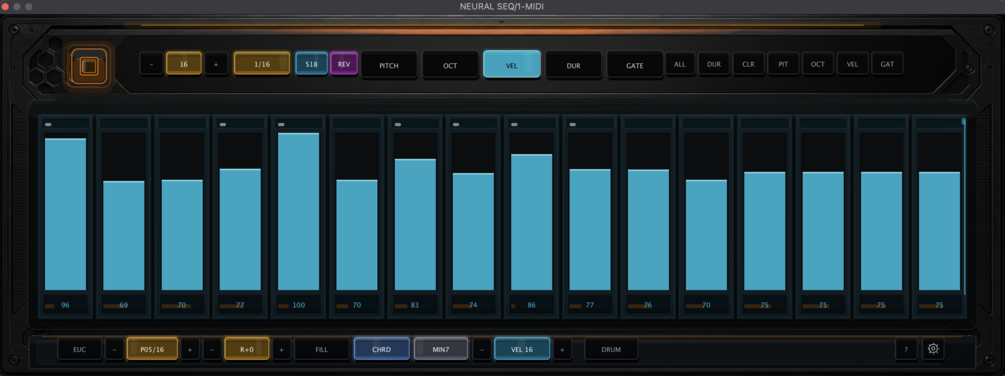Select the DUR lane tab
Image resolution: width=1005 pixels, height=376 pixels.
573,65
